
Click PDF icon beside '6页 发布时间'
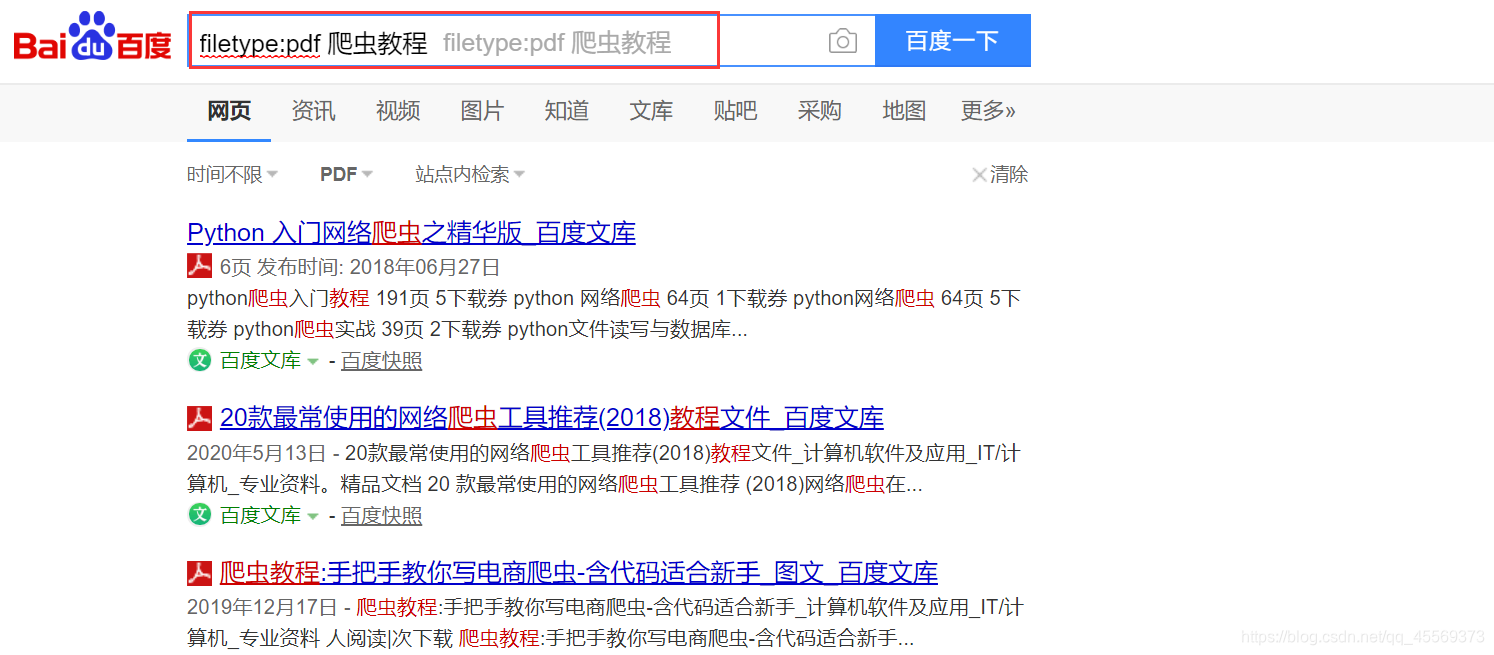[x=199, y=266]
